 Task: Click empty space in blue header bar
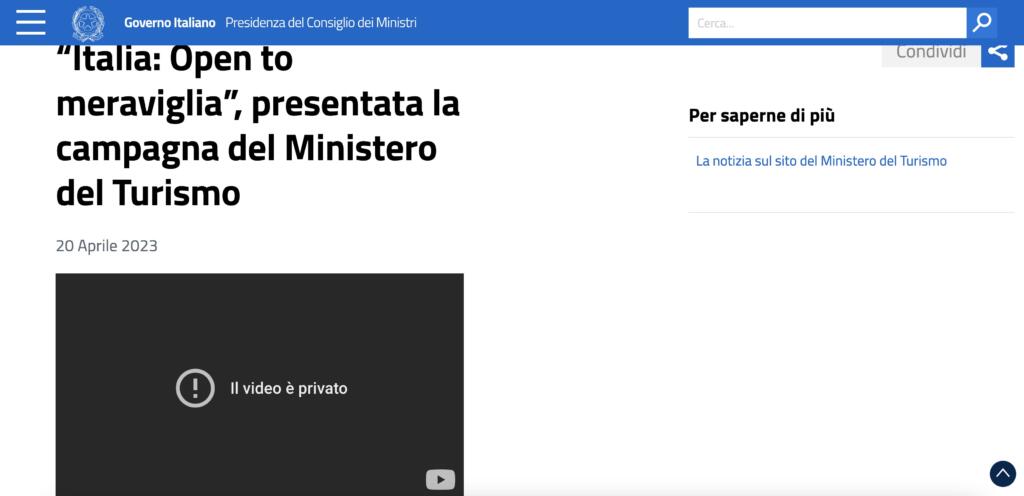click(x=550, y=22)
